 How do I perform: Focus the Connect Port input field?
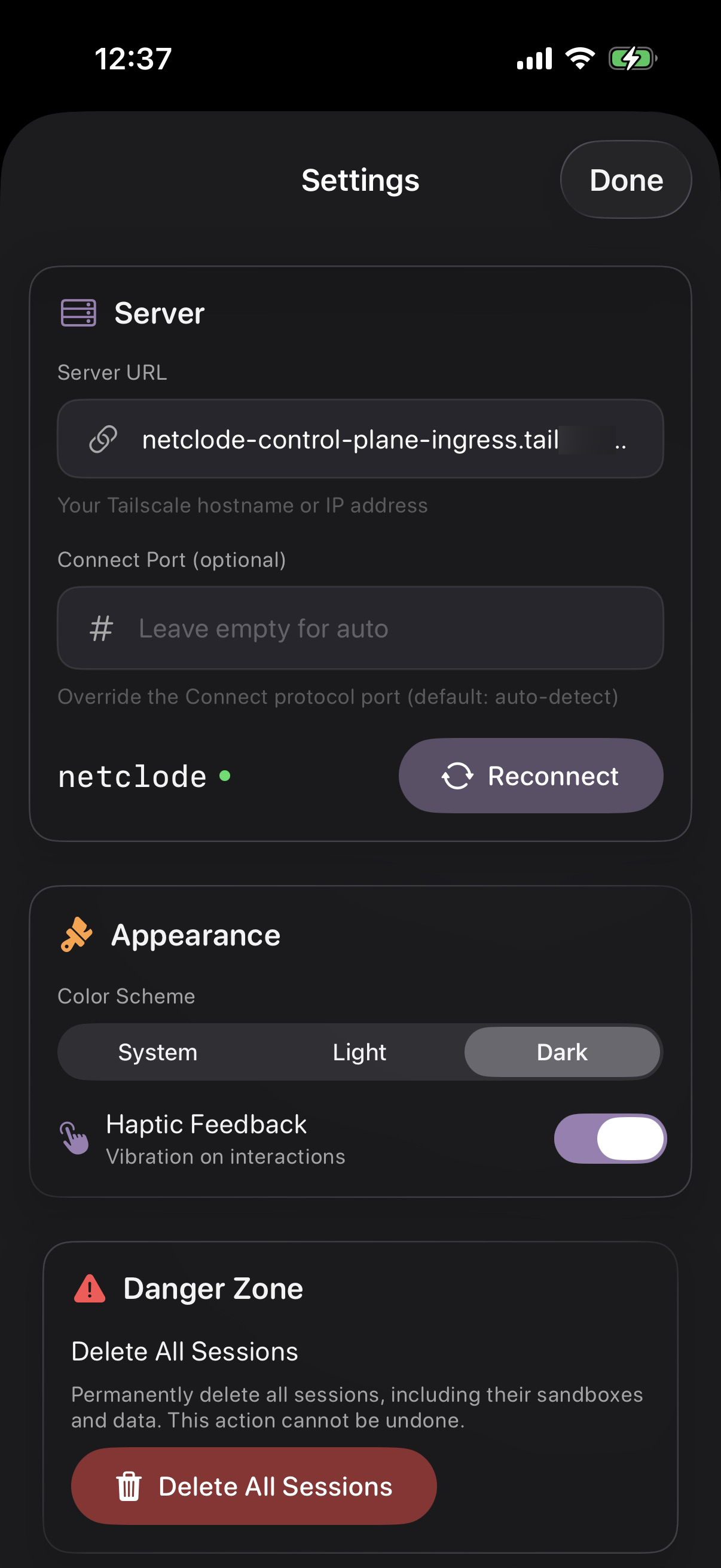coord(389,628)
